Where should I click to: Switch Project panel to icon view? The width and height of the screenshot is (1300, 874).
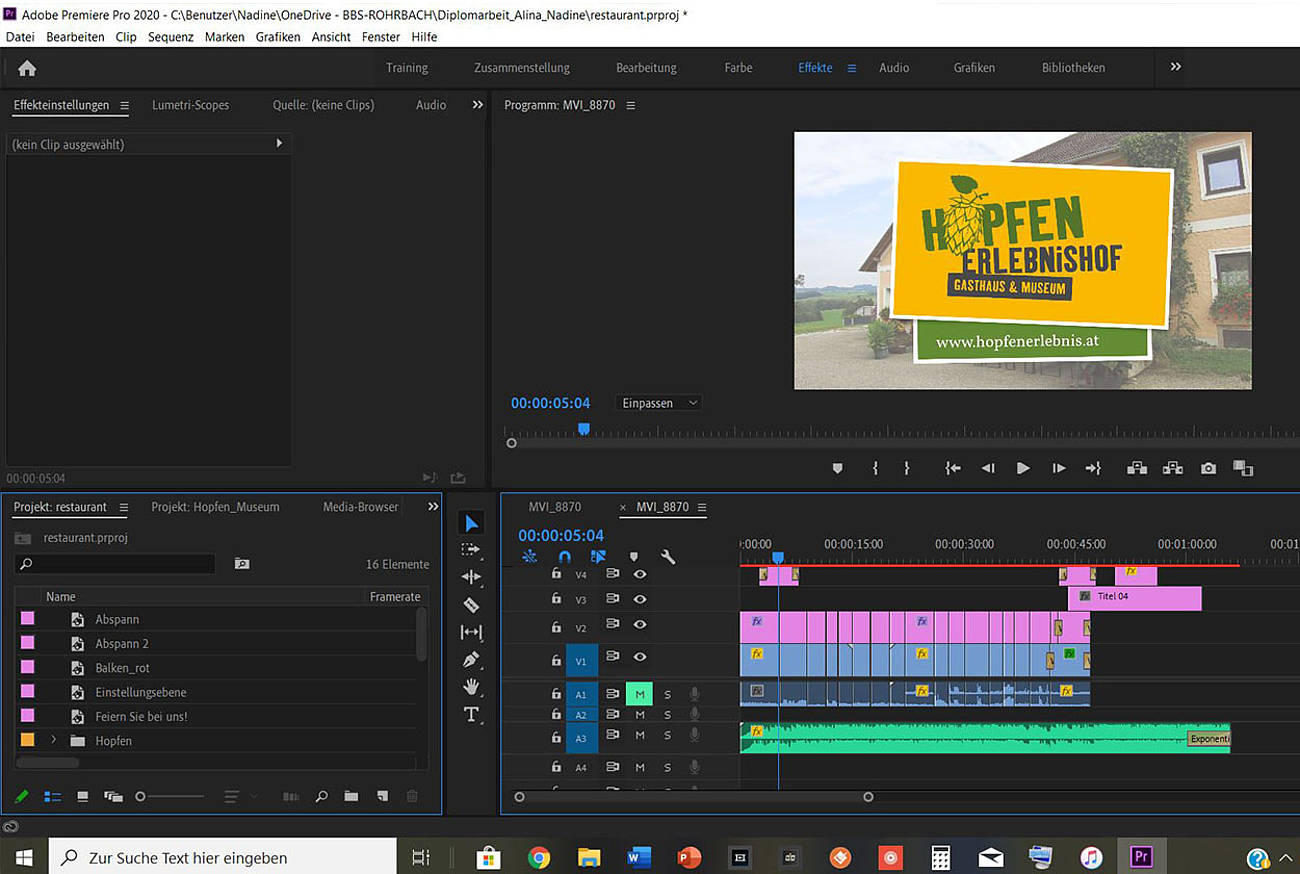tap(83, 796)
